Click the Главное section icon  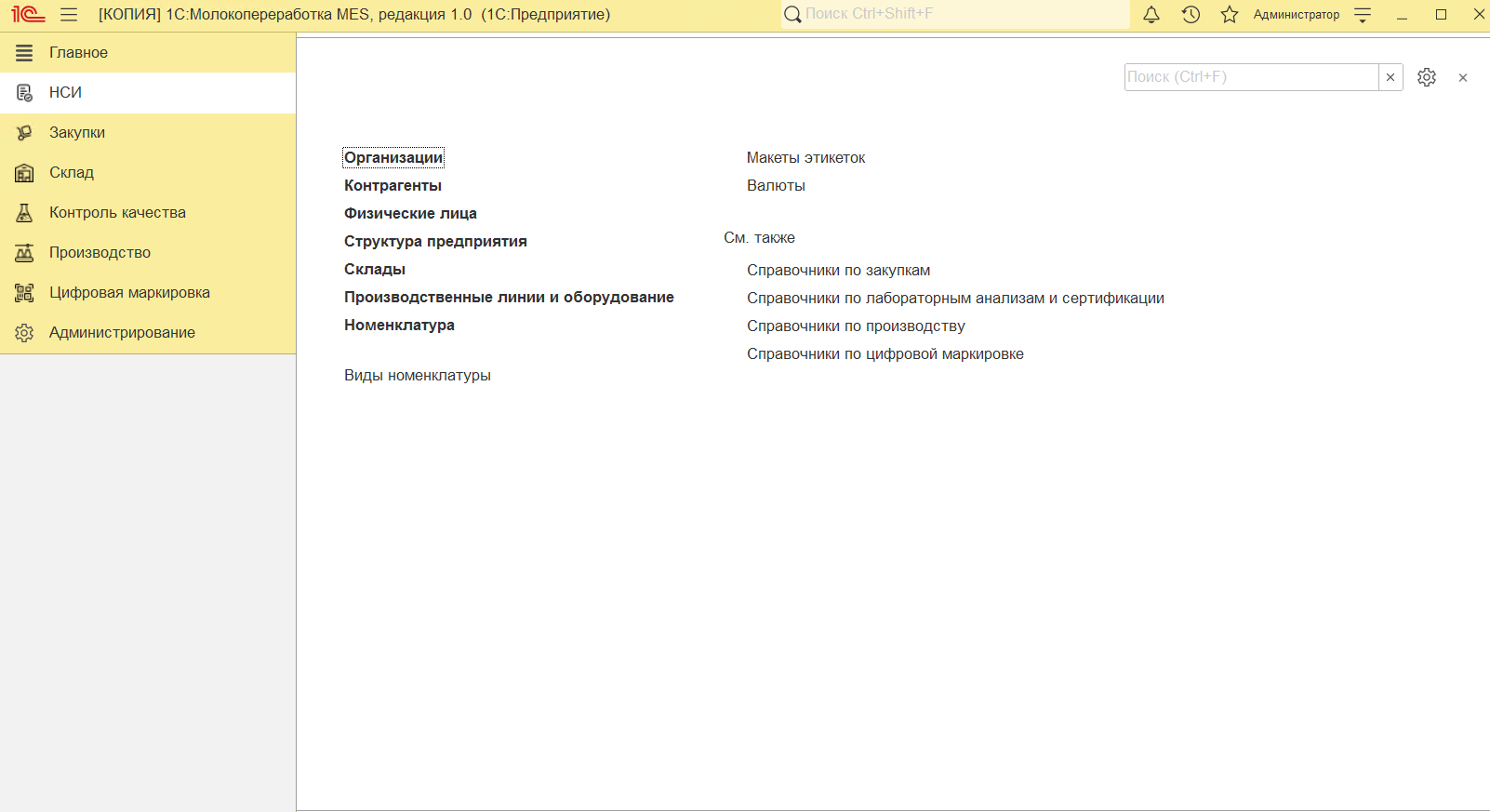(24, 53)
